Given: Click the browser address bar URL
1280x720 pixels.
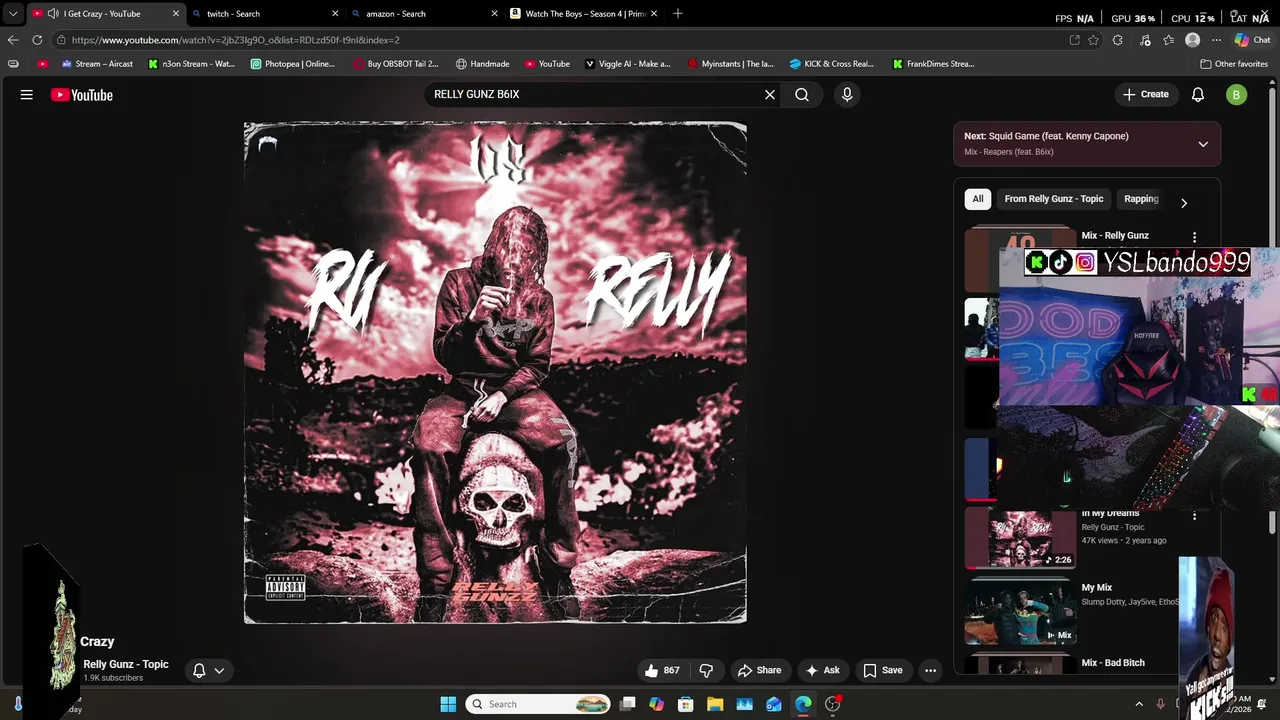Looking at the screenshot, I should tap(235, 40).
